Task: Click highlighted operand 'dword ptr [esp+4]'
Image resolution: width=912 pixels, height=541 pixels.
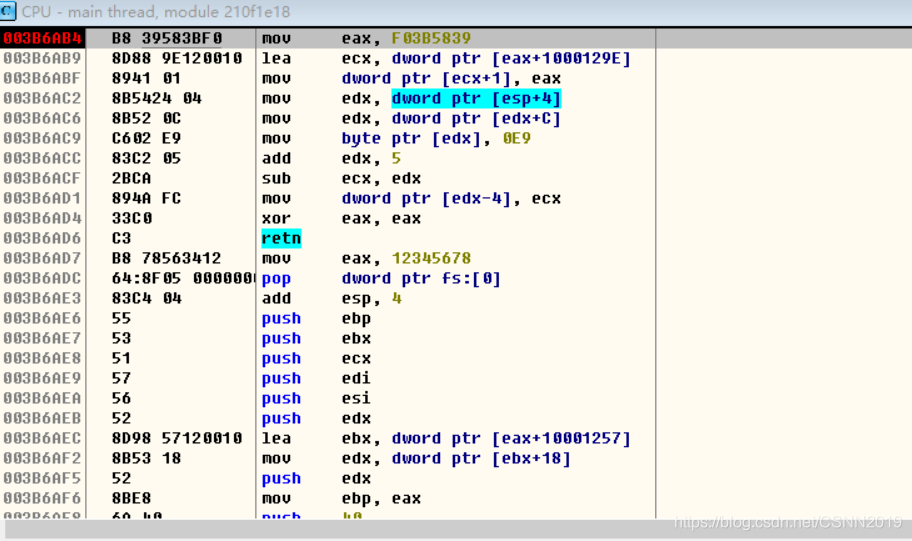Action: coord(476,98)
